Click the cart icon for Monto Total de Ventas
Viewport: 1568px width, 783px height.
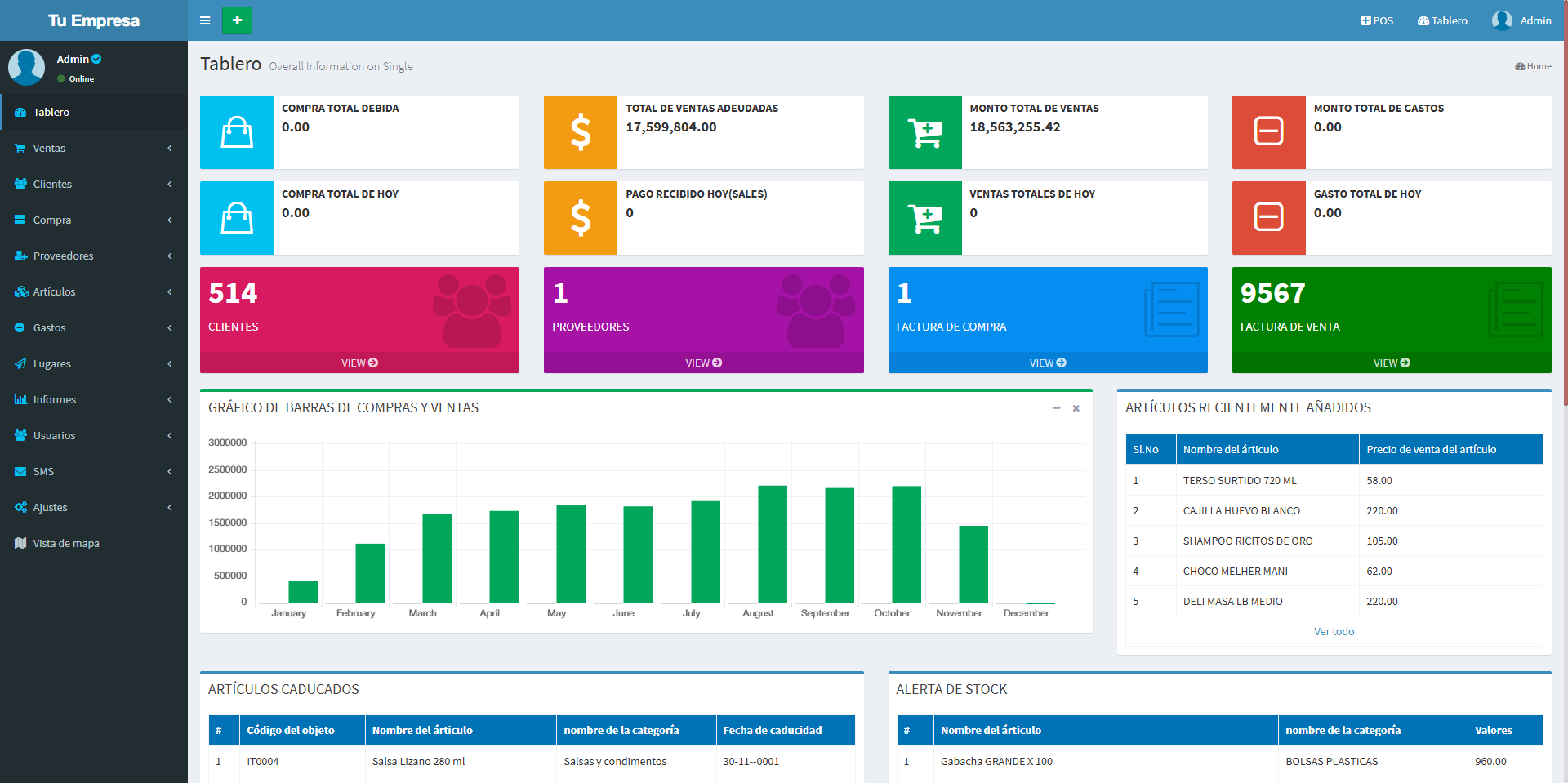click(924, 132)
